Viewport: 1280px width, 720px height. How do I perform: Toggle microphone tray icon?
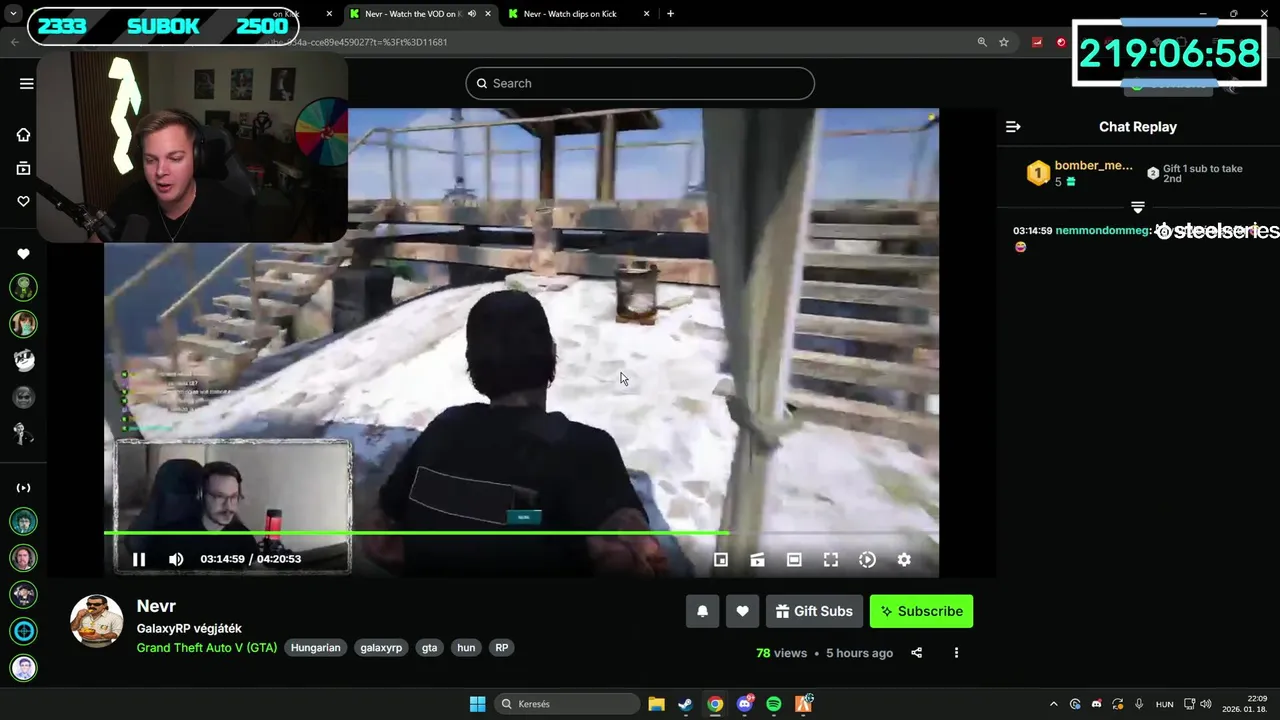pyautogui.click(x=1139, y=704)
